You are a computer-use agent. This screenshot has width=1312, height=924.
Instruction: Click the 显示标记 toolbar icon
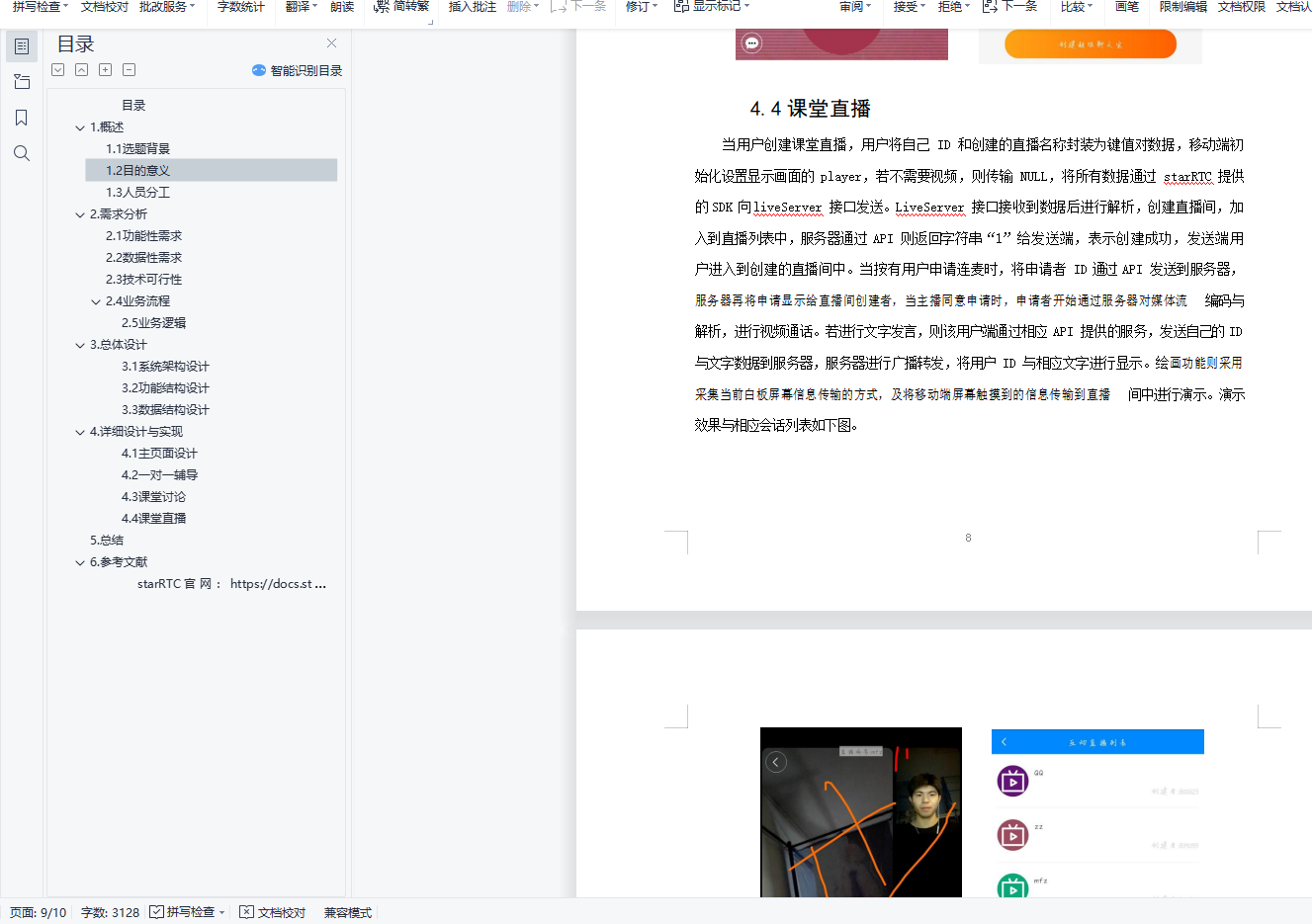(681, 6)
